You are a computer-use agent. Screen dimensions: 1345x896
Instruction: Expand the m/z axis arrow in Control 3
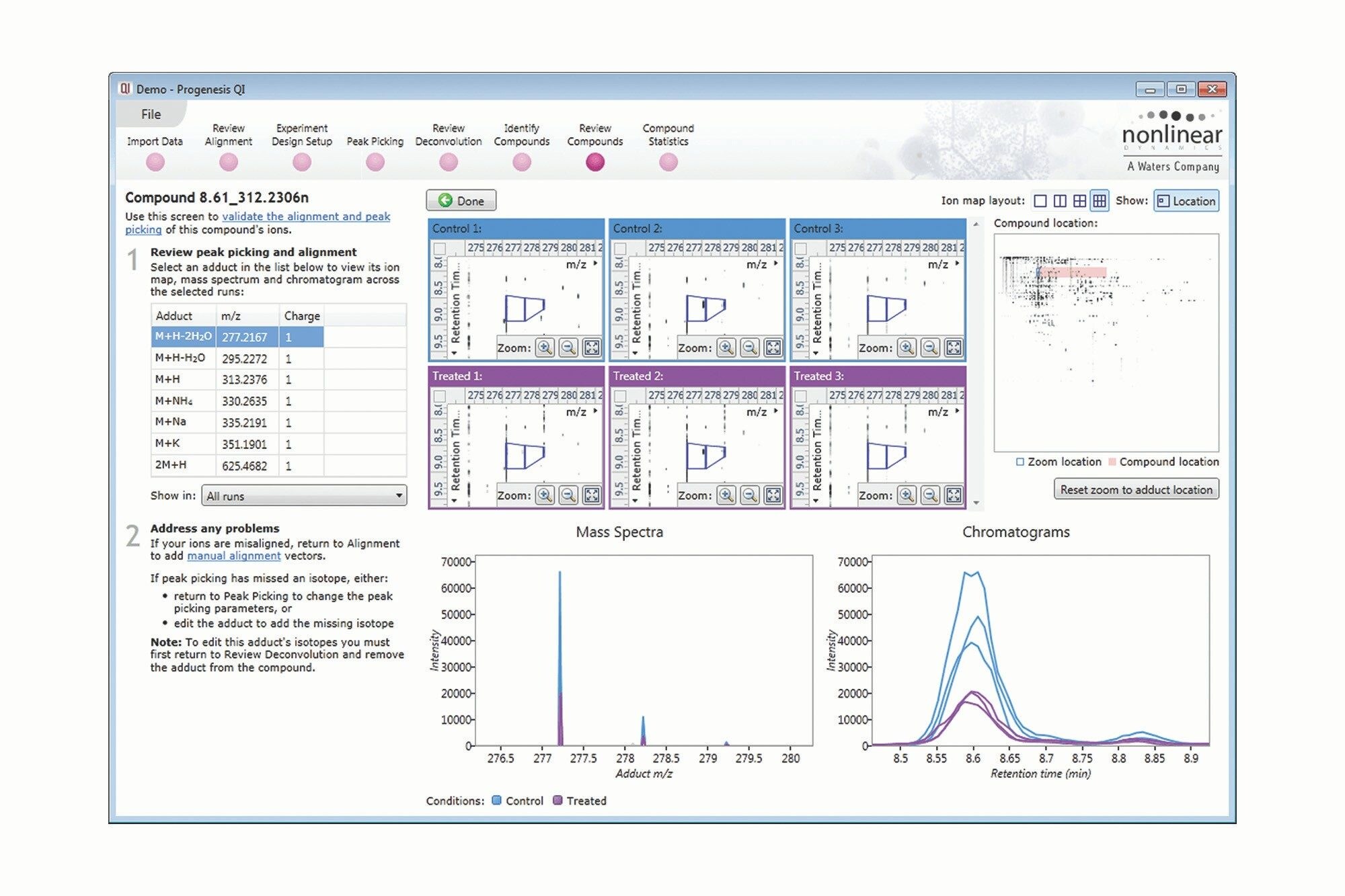[957, 263]
